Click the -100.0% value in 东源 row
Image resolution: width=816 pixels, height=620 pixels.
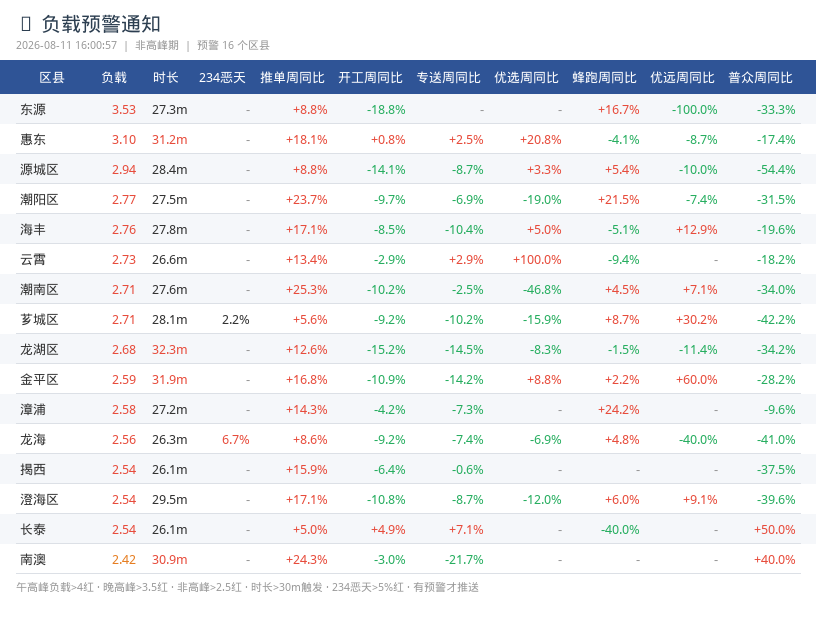[694, 110]
